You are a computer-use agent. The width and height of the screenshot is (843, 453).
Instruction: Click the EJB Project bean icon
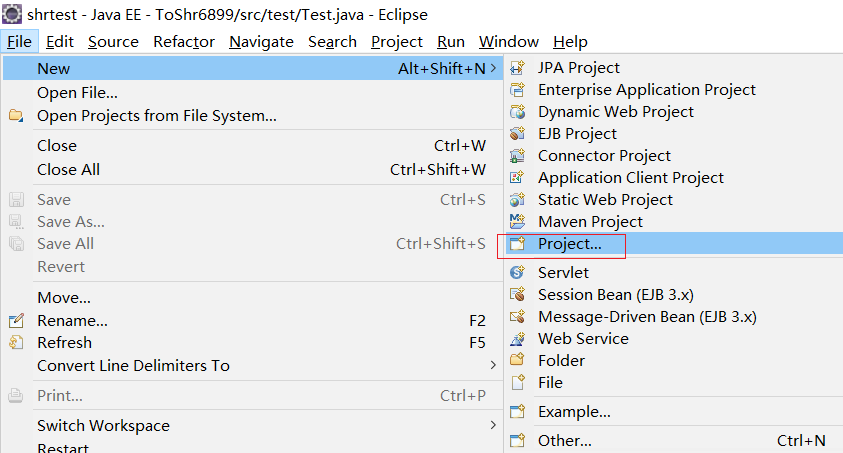coord(517,133)
